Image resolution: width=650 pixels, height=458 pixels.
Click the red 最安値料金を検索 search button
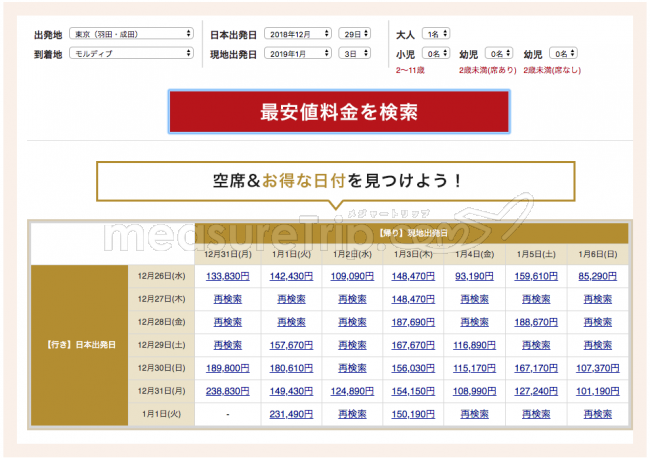pyautogui.click(x=339, y=112)
